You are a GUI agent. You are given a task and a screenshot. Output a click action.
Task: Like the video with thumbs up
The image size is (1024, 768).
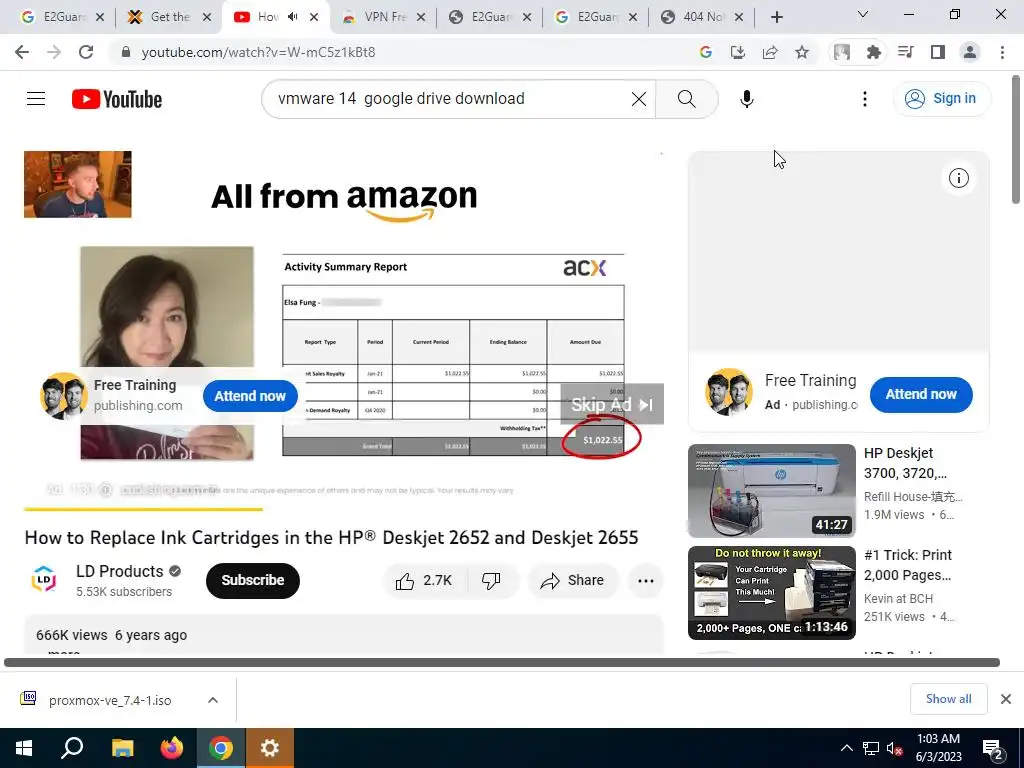(424, 581)
